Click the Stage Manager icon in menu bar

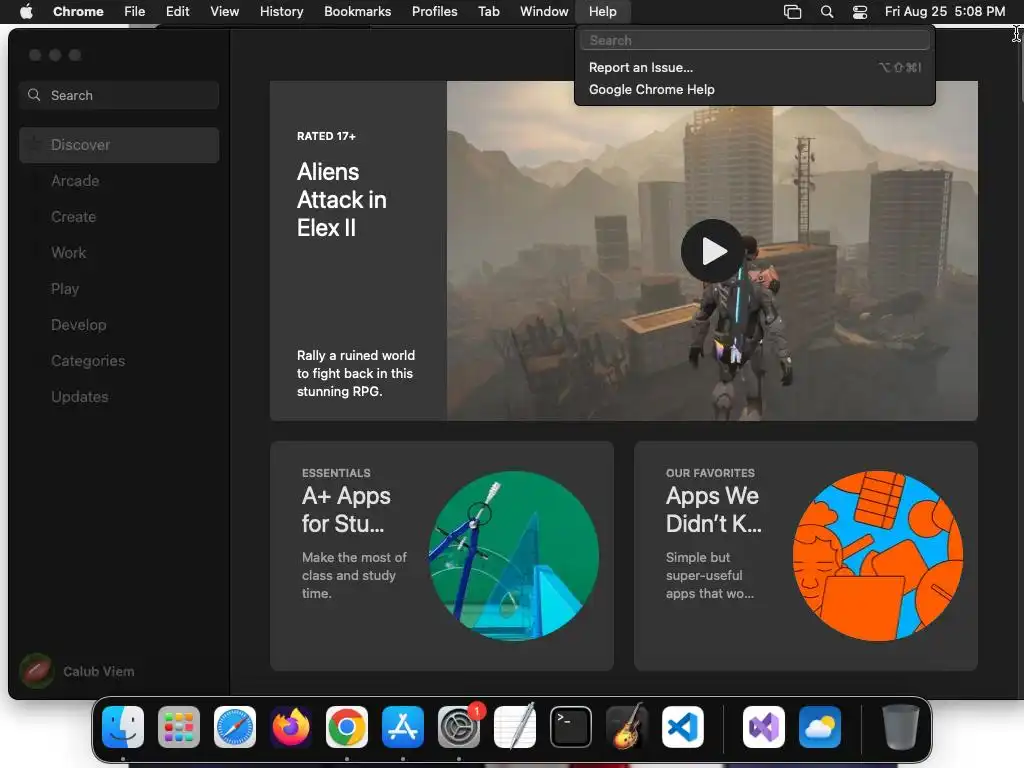792,11
